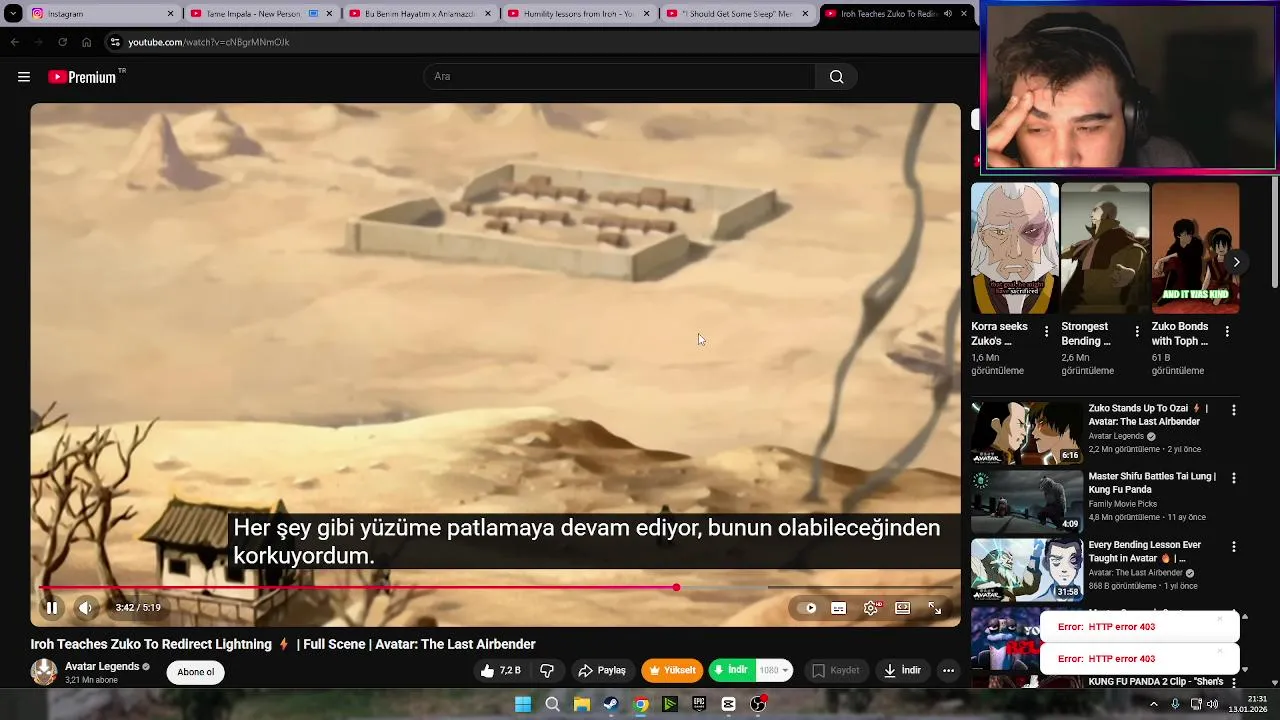The height and width of the screenshot is (720, 1280).
Task: Open 'Korra seeks Zuko's' short thumbnail
Action: [1014, 248]
